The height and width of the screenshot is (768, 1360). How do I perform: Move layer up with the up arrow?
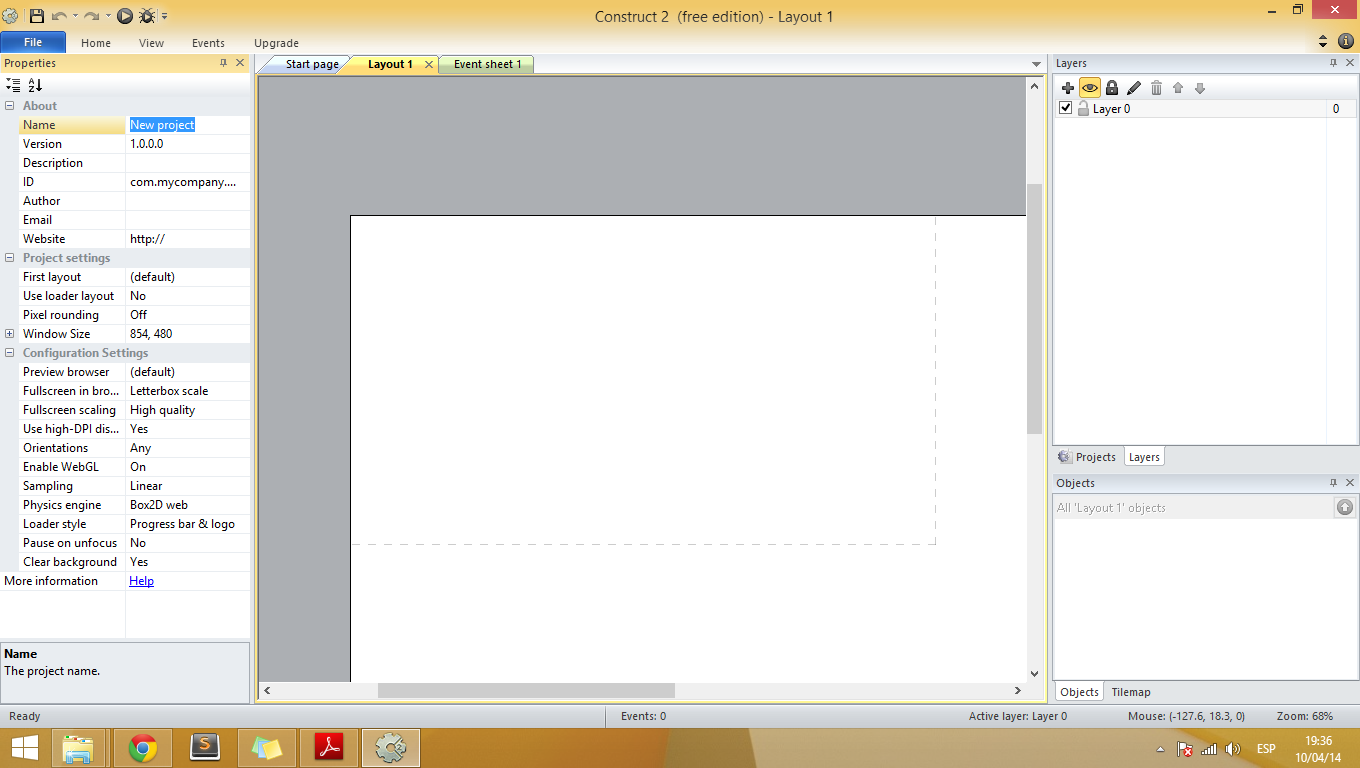point(1178,88)
